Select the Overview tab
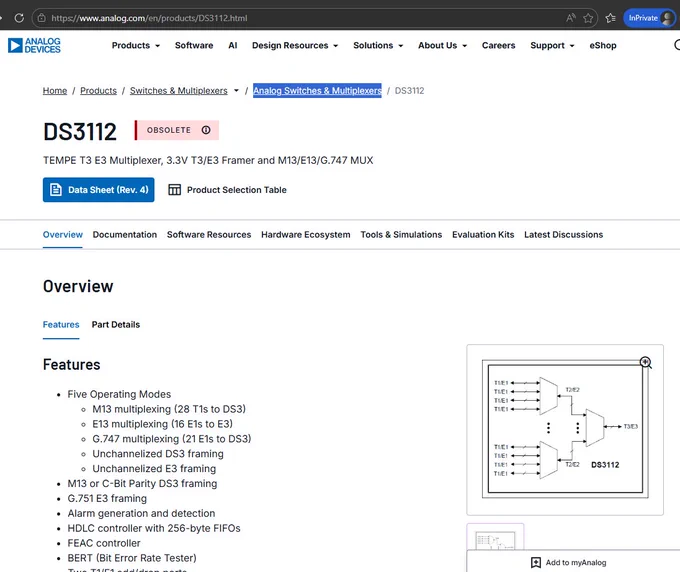This screenshot has height=572, width=680. click(62, 235)
